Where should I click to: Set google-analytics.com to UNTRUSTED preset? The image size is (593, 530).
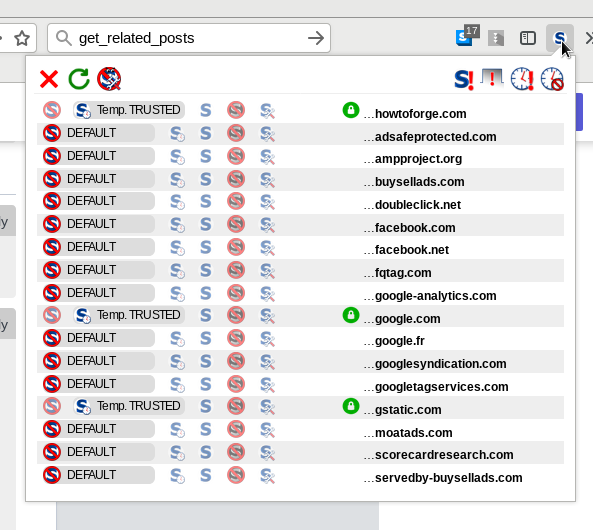(x=236, y=293)
